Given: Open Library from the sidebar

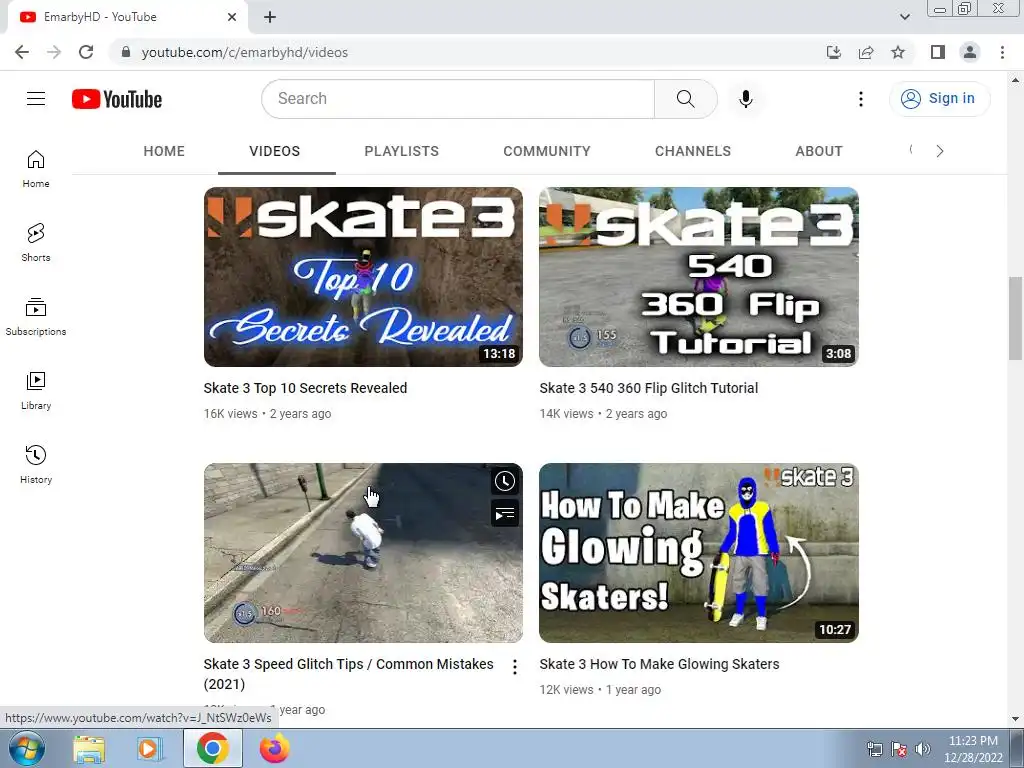Looking at the screenshot, I should pos(36,391).
